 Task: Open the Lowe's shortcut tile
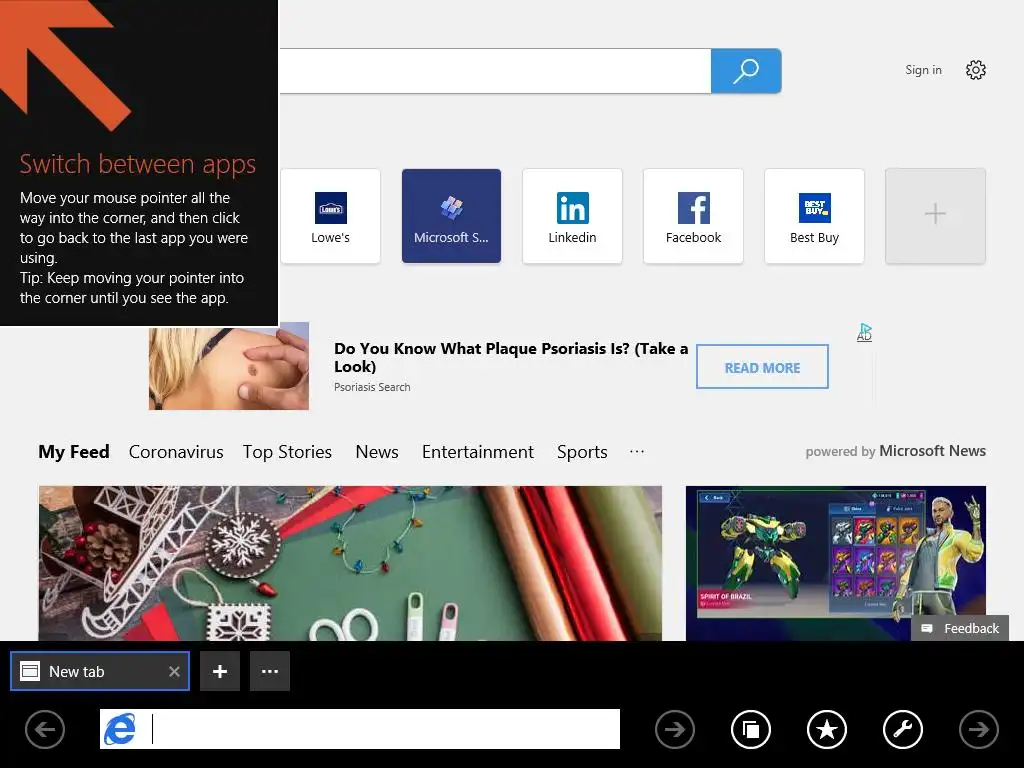[330, 216]
